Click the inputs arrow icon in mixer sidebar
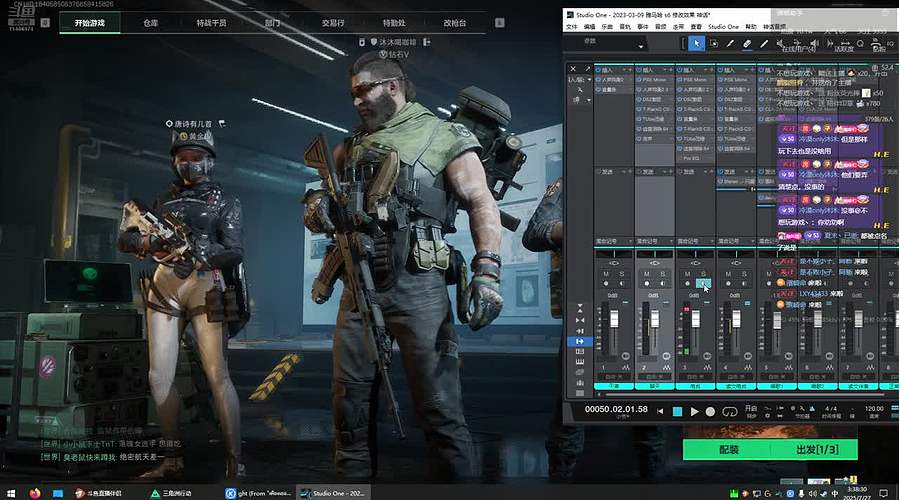Image resolution: width=899 pixels, height=500 pixels. click(580, 331)
